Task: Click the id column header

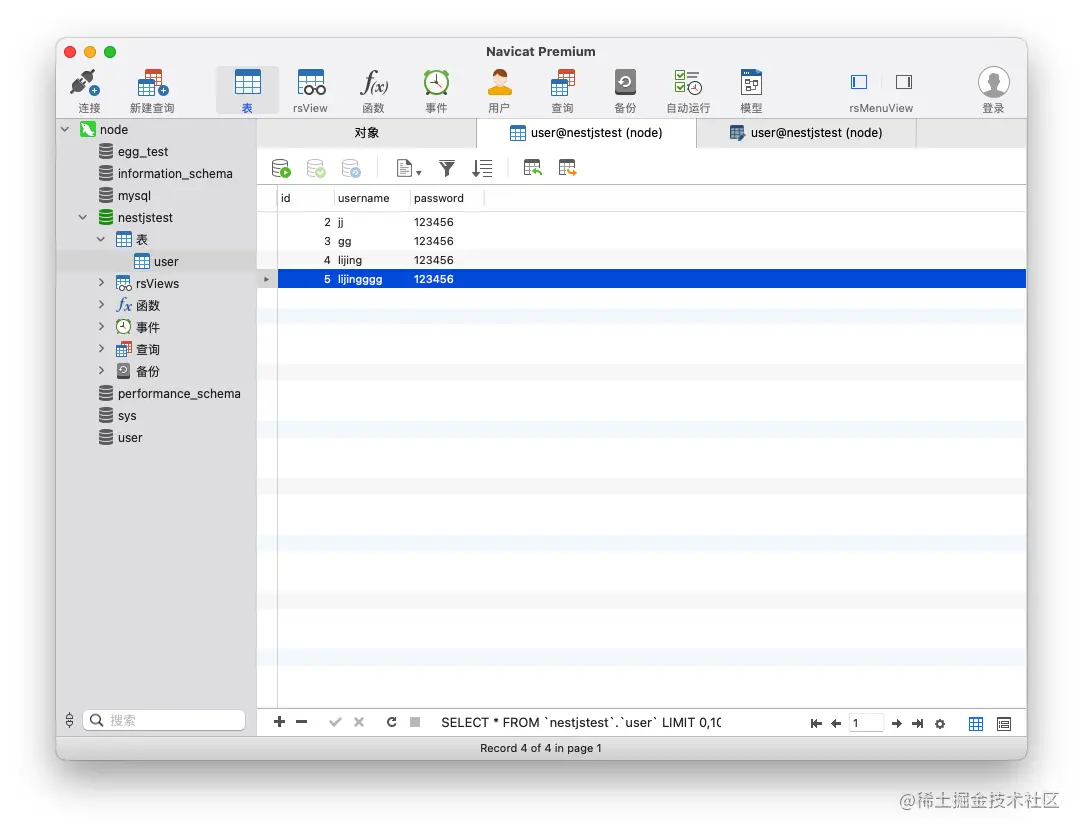Action: click(306, 198)
